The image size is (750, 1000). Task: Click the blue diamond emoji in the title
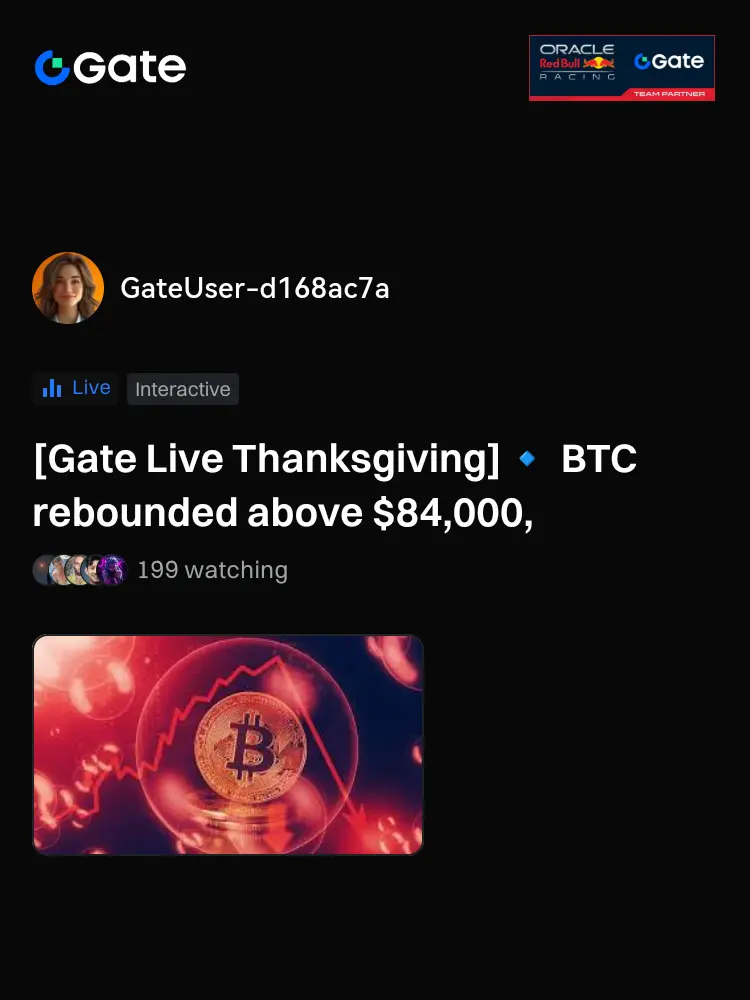pos(527,458)
